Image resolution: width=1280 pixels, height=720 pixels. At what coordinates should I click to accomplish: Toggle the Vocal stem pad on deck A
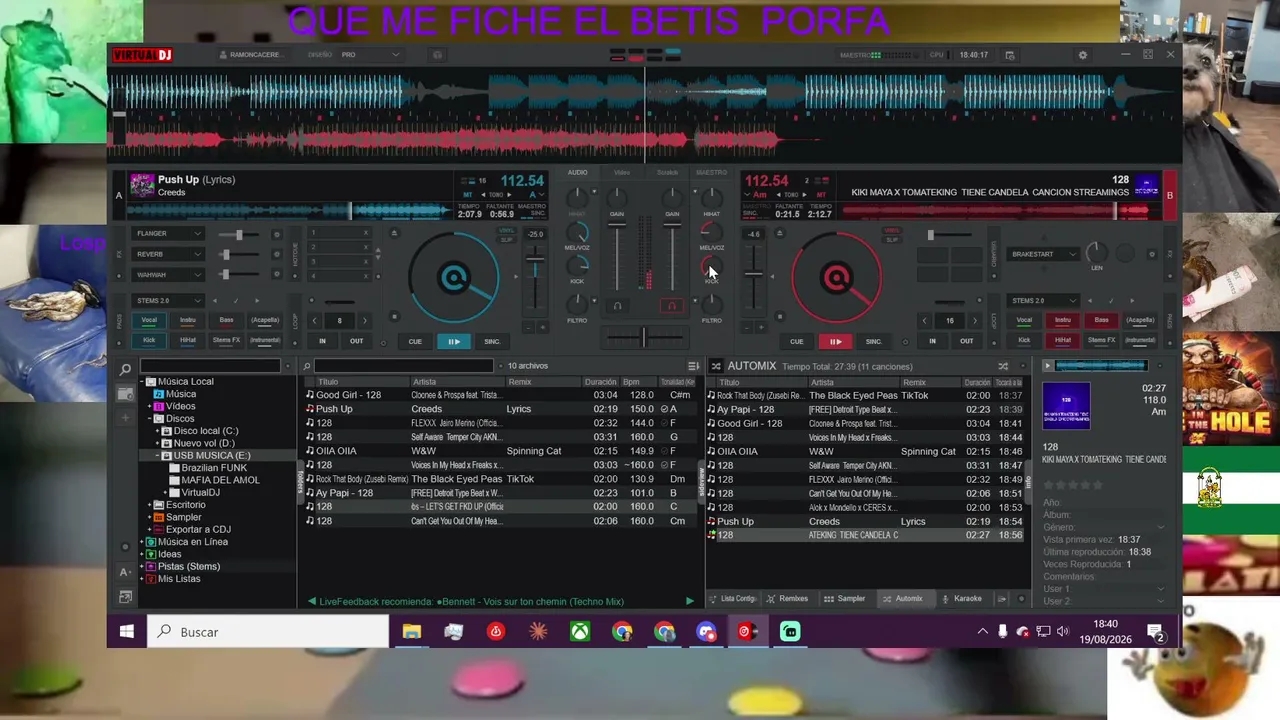[x=149, y=320]
